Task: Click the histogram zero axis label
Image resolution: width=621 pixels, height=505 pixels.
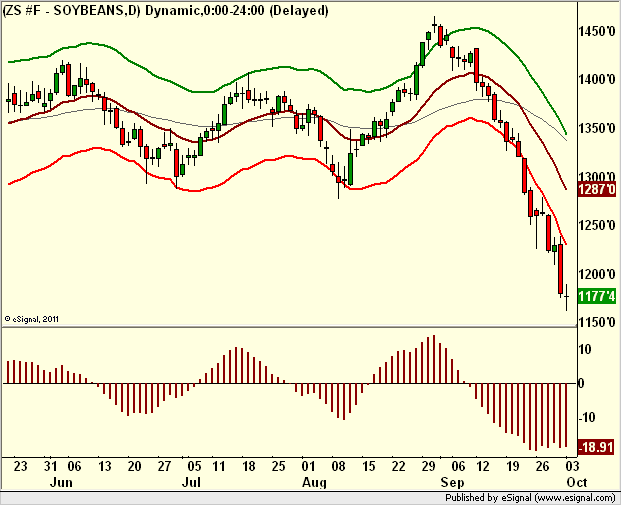Action: [581, 383]
